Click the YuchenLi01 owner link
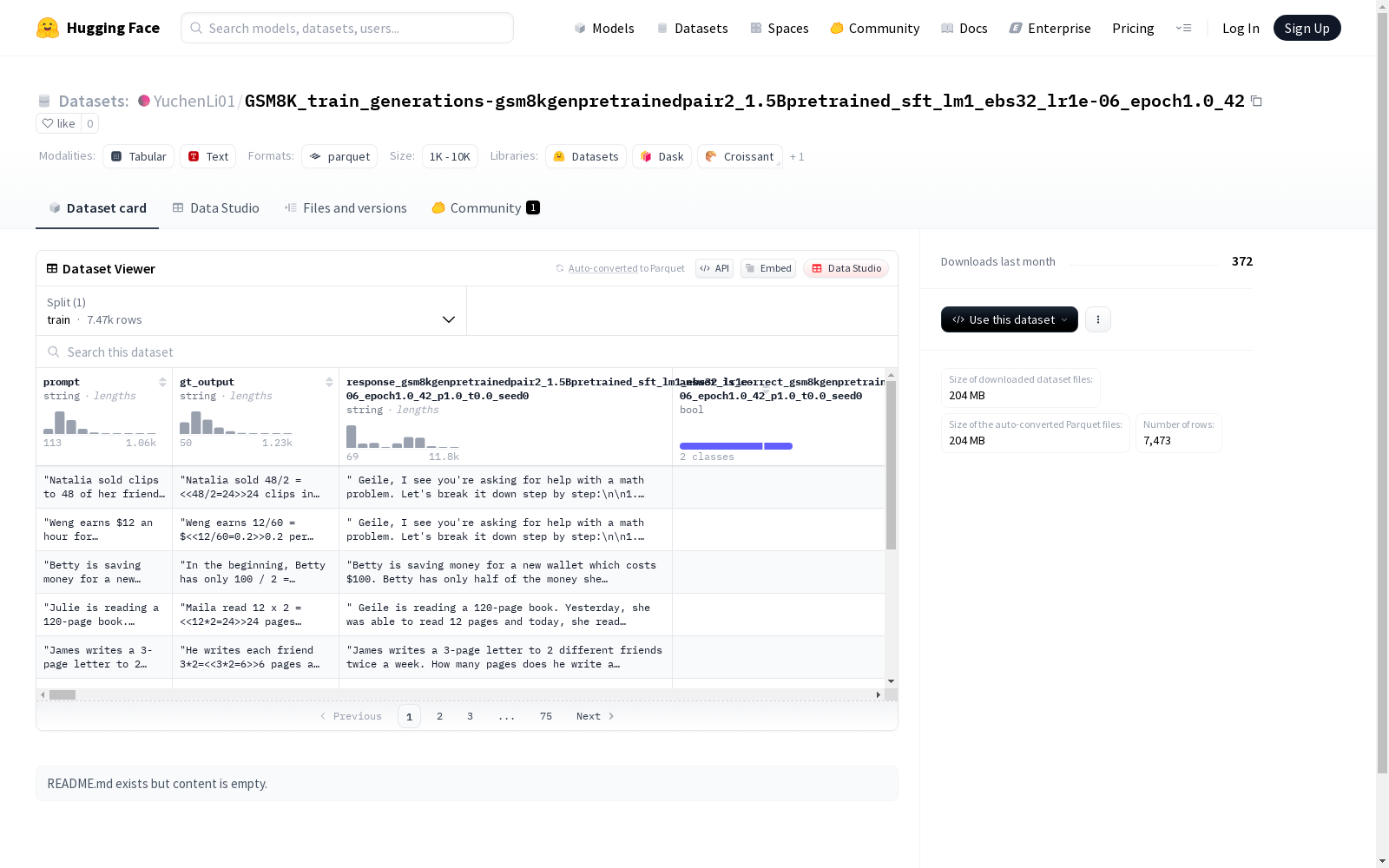 tap(194, 101)
